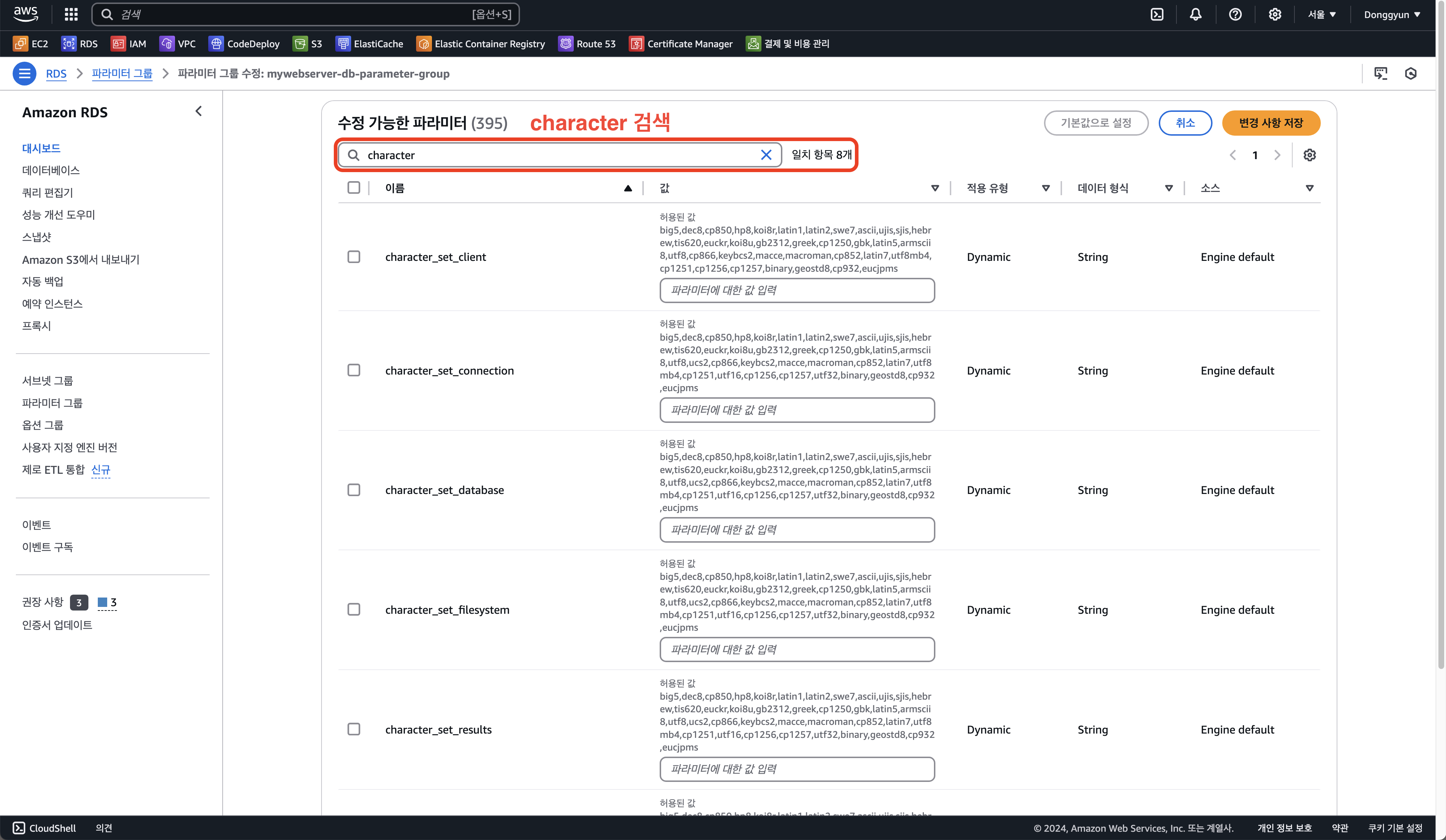Collapse the Amazon RDS sidebar

pyautogui.click(x=198, y=111)
